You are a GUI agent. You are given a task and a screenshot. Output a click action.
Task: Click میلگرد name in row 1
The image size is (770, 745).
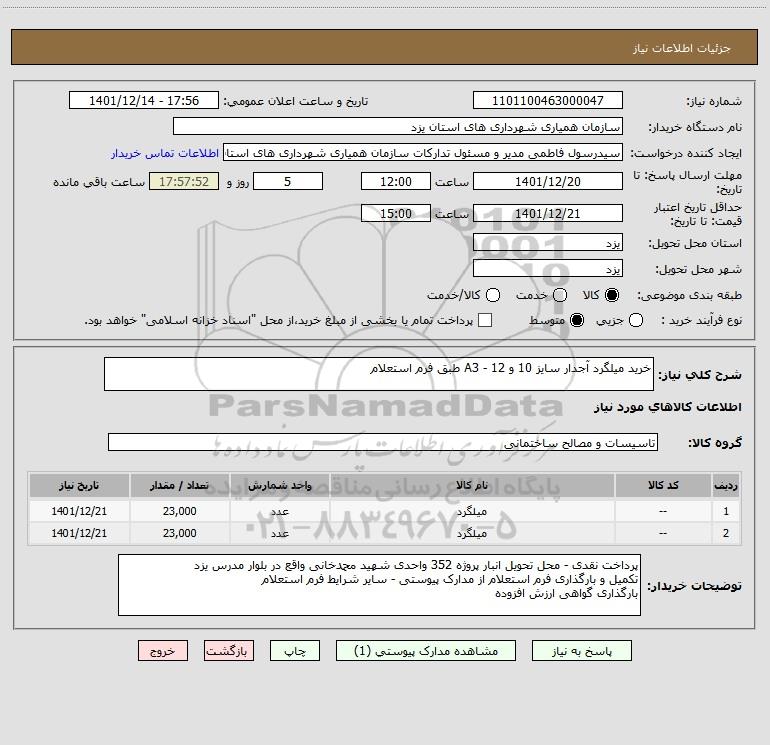click(472, 512)
